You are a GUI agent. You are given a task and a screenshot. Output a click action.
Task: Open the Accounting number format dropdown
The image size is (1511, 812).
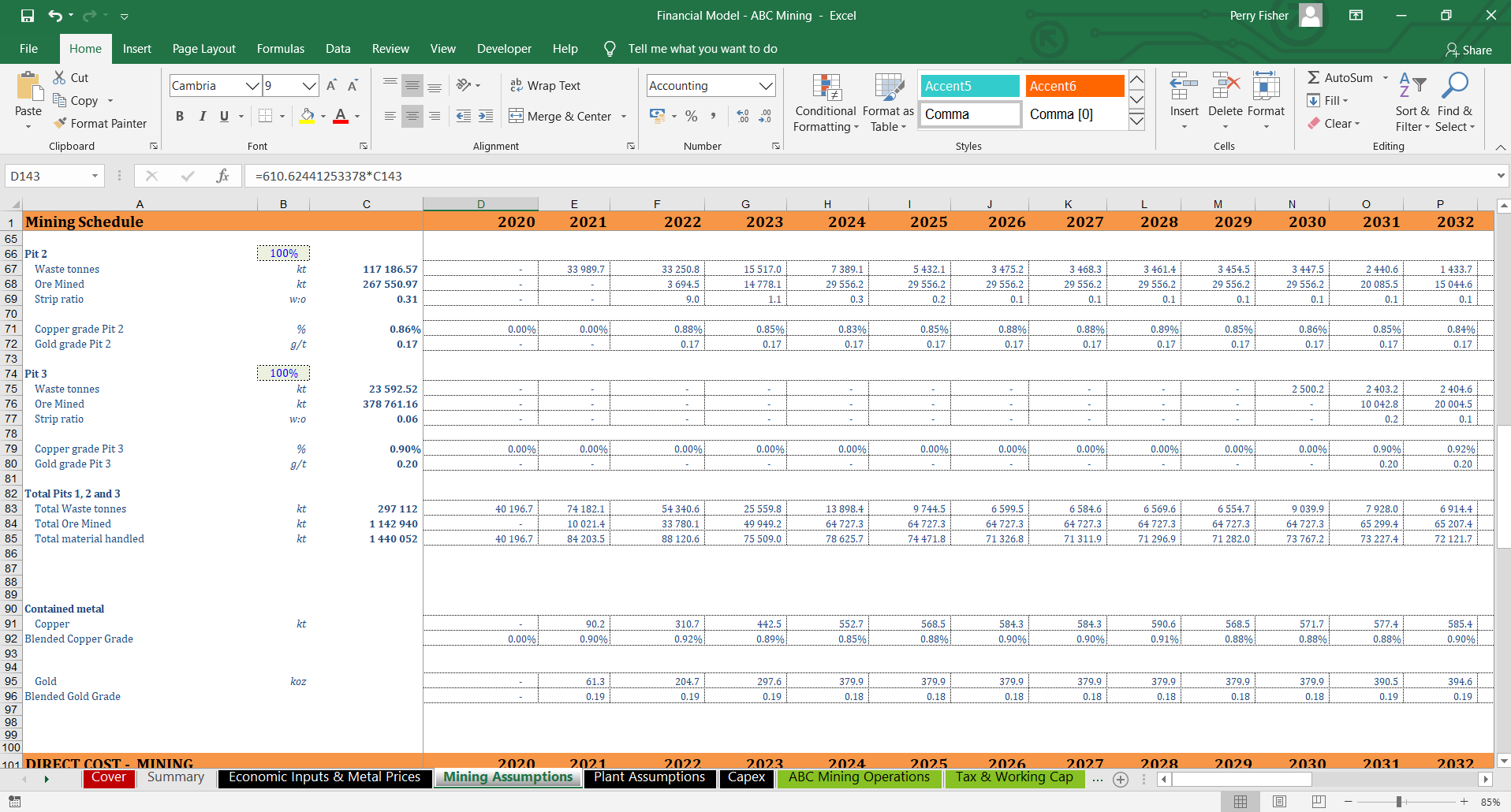point(765,86)
